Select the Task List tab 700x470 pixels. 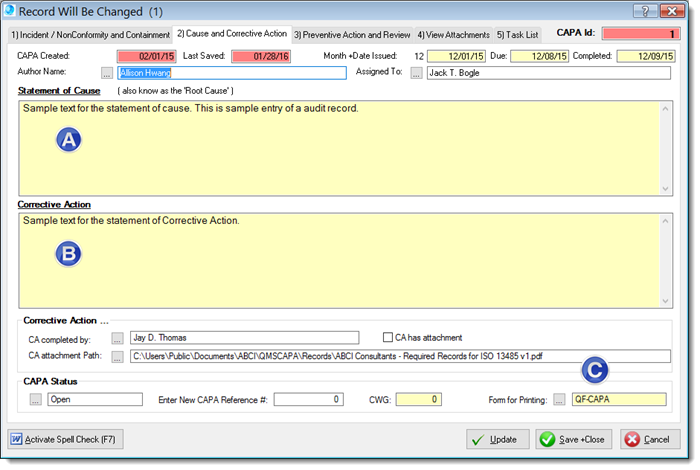[518, 34]
